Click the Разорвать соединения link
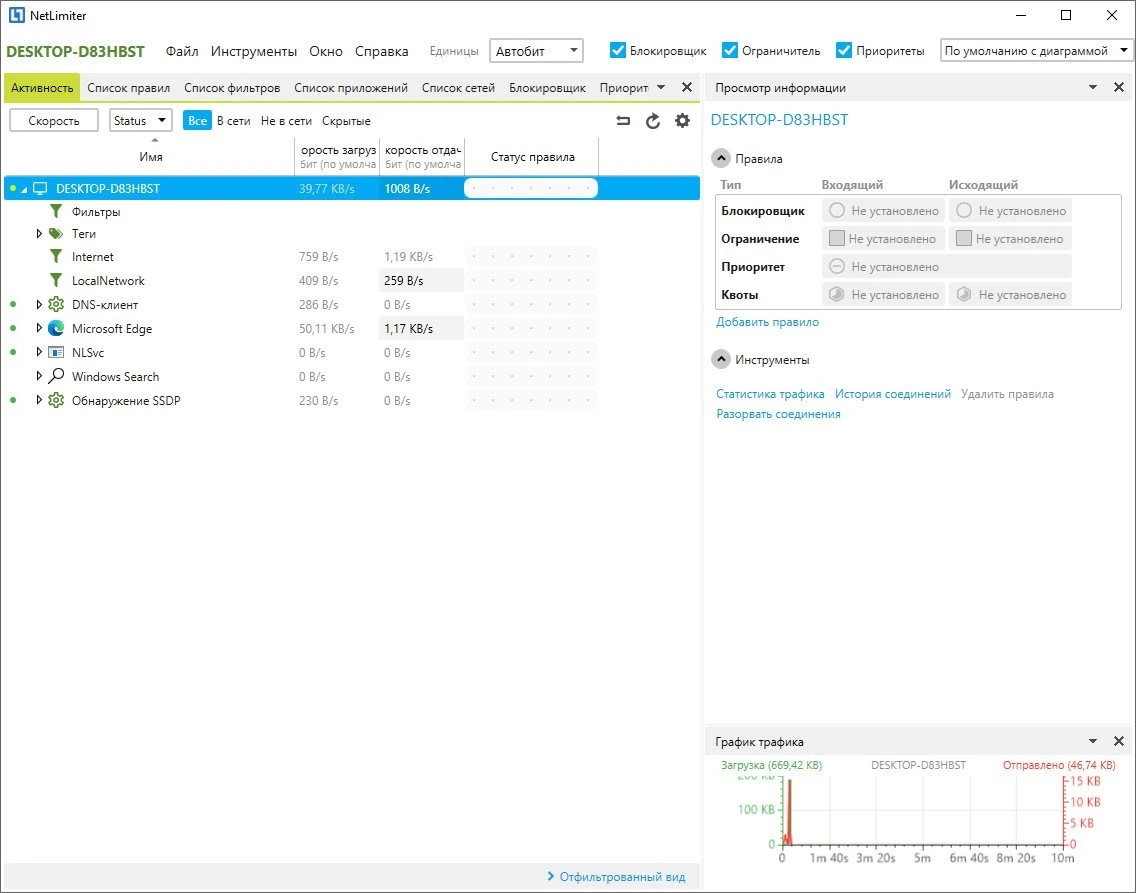This screenshot has height=893, width=1136. click(778, 414)
